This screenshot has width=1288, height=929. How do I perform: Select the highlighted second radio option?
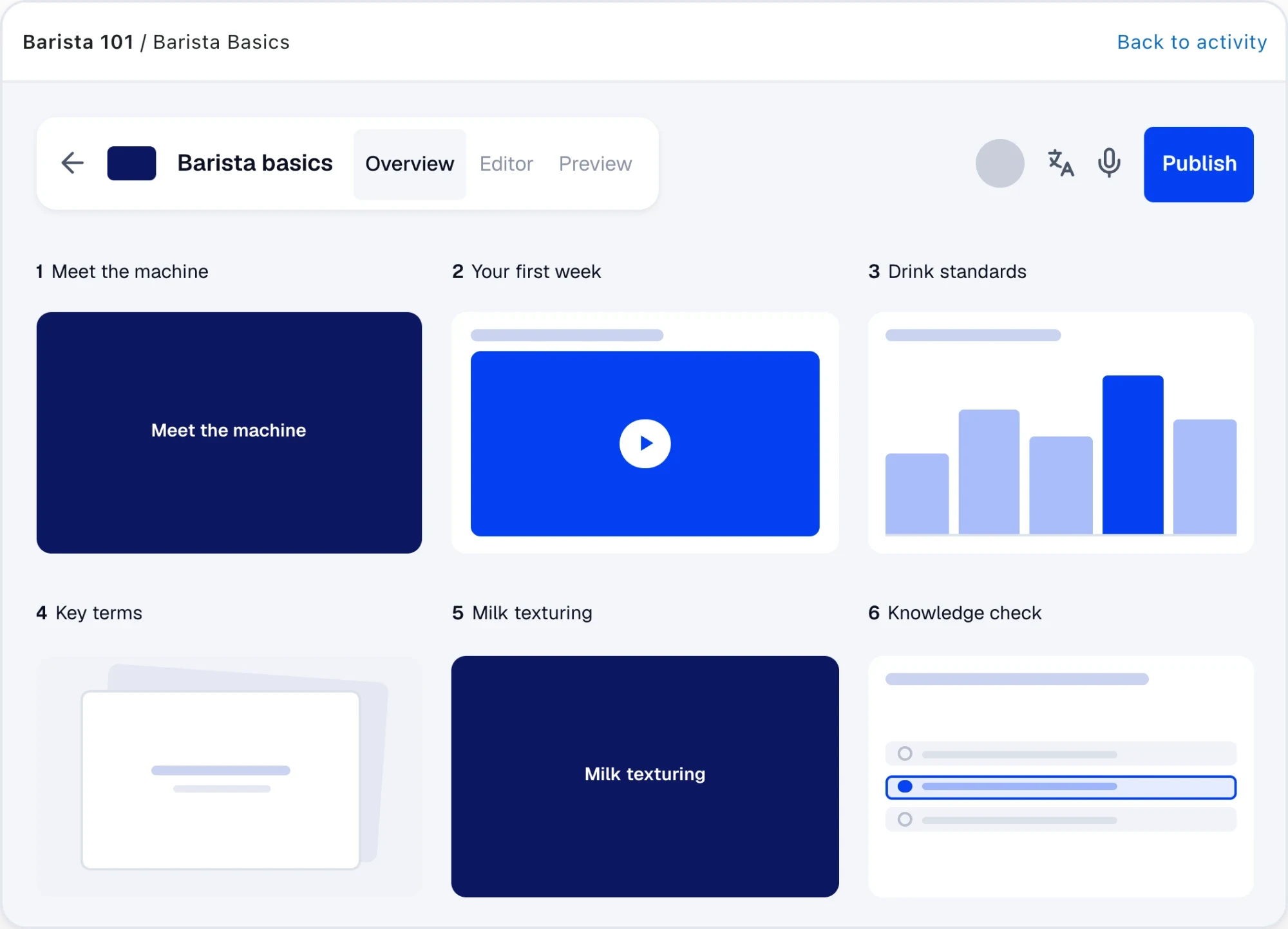click(1061, 787)
